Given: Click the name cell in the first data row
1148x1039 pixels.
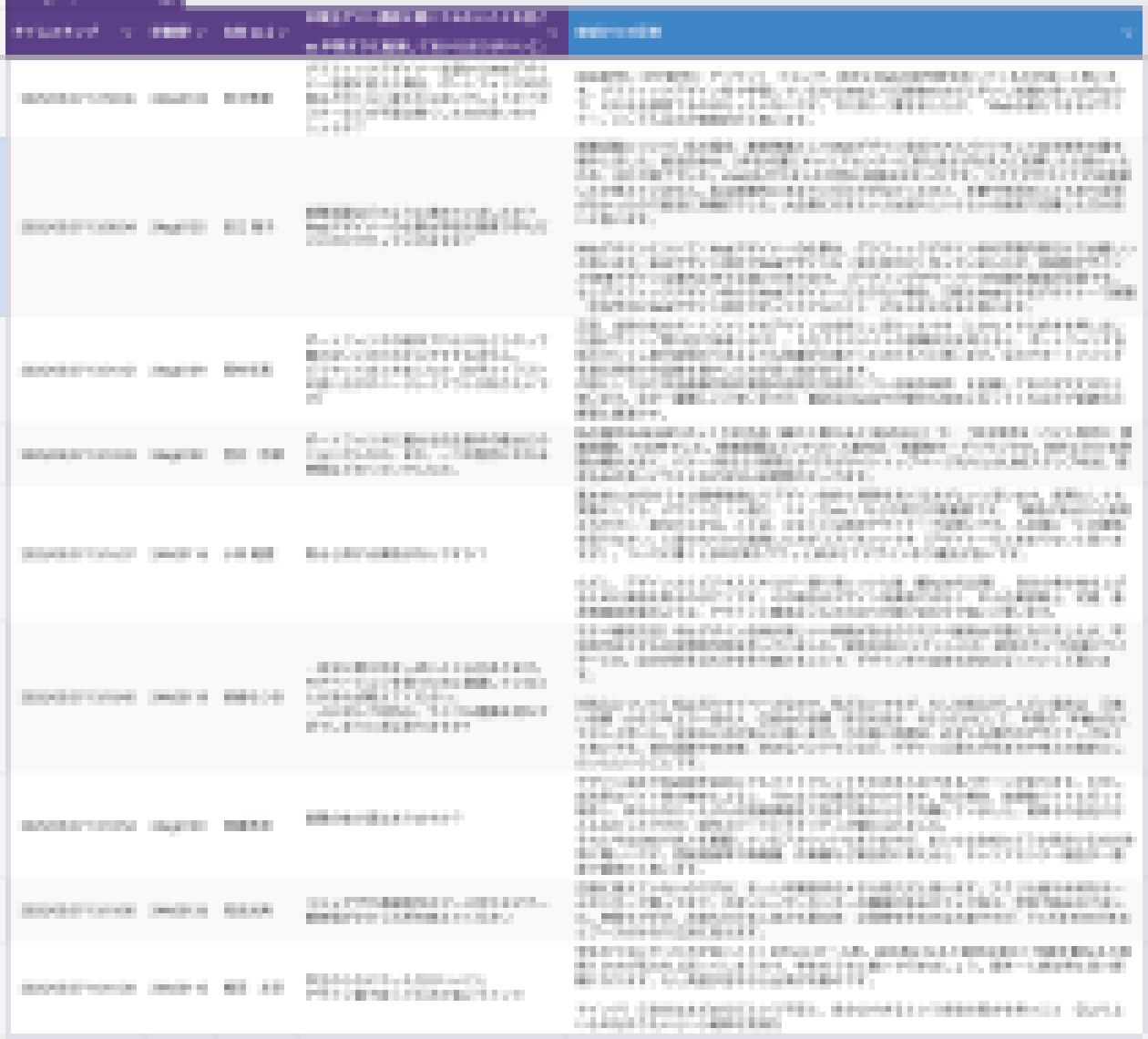Looking at the screenshot, I should click(x=248, y=98).
